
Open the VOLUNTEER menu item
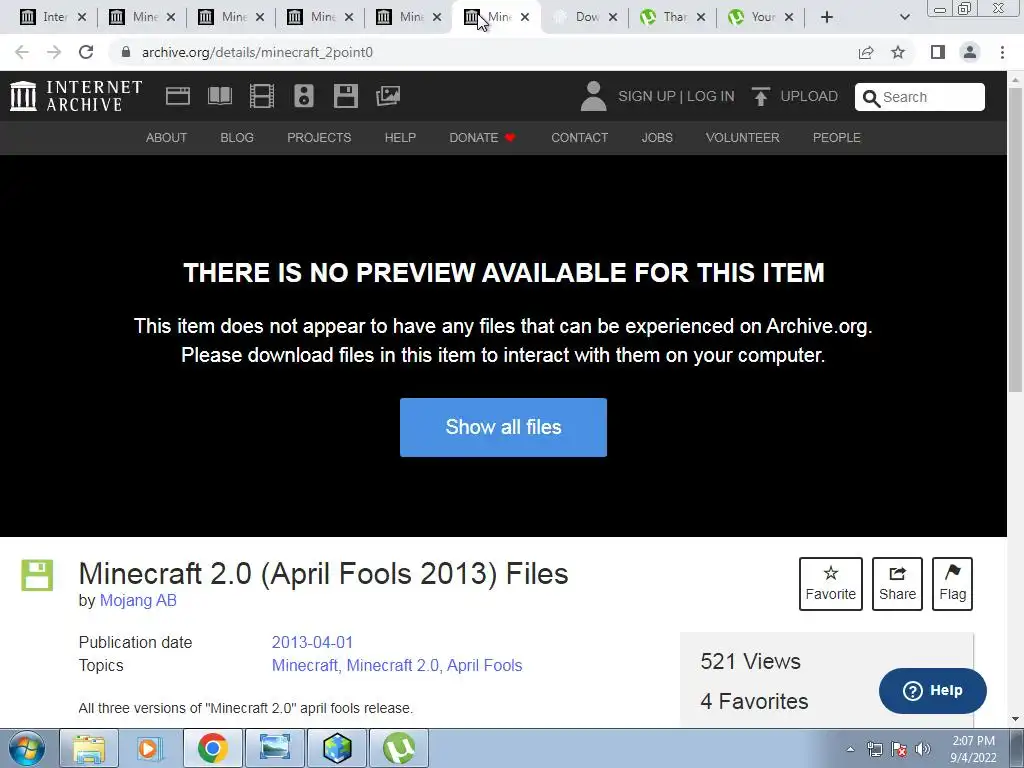(x=743, y=138)
